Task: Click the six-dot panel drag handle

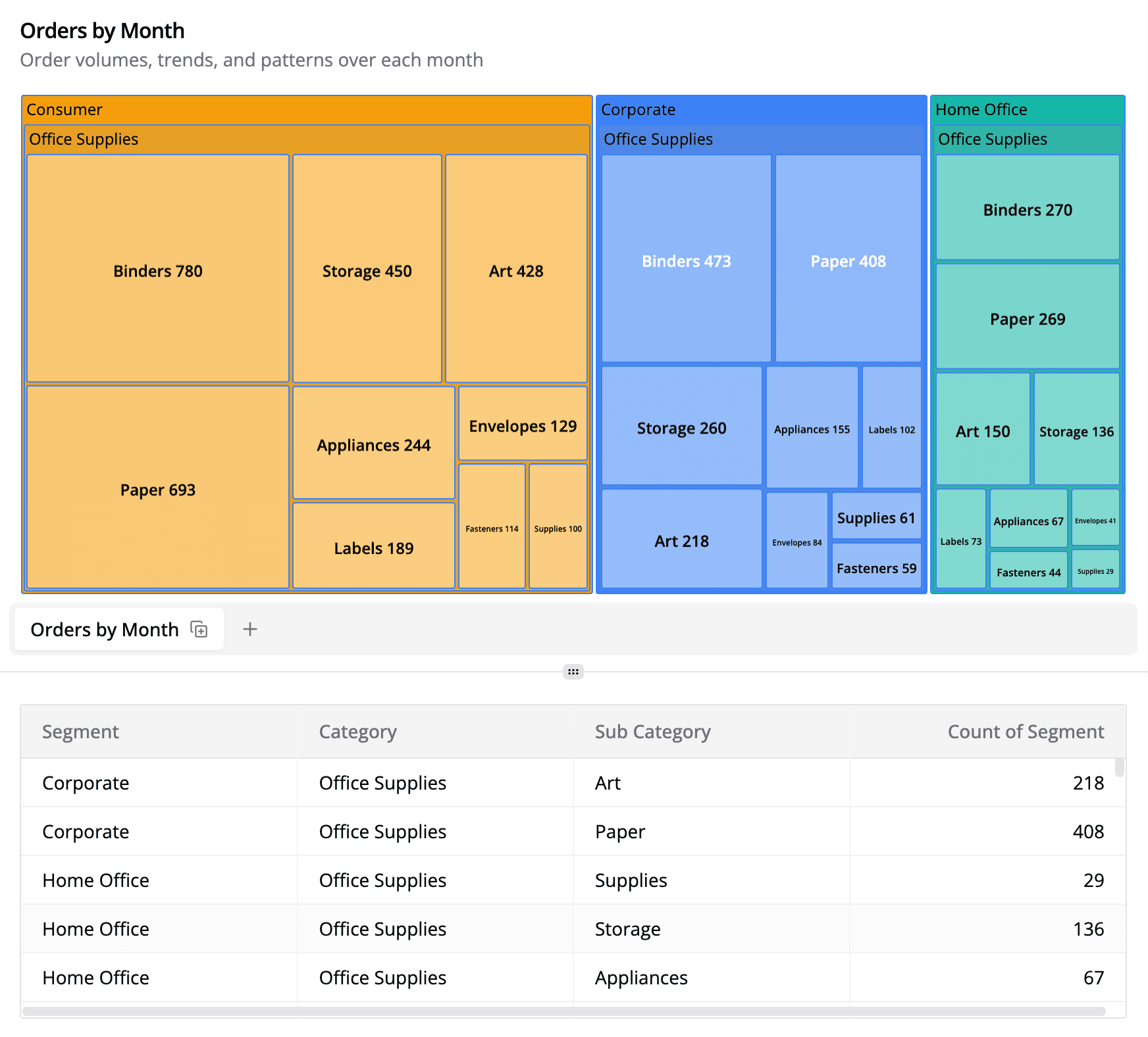Action: tap(573, 671)
